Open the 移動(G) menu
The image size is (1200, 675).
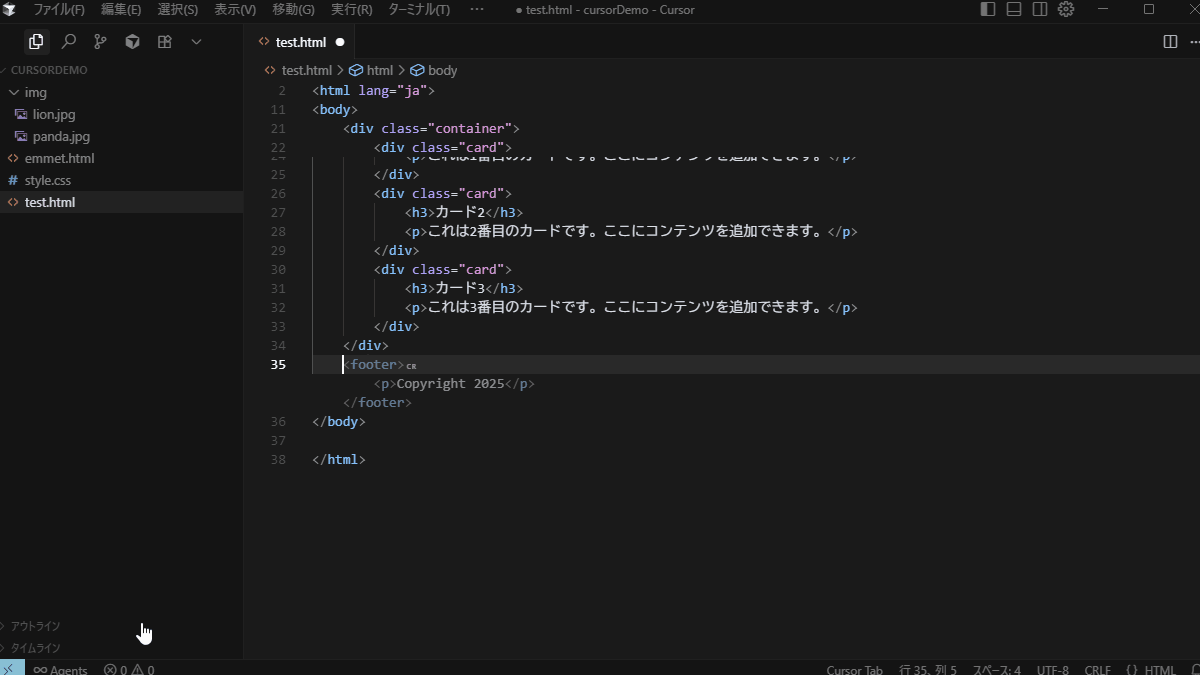pos(293,9)
